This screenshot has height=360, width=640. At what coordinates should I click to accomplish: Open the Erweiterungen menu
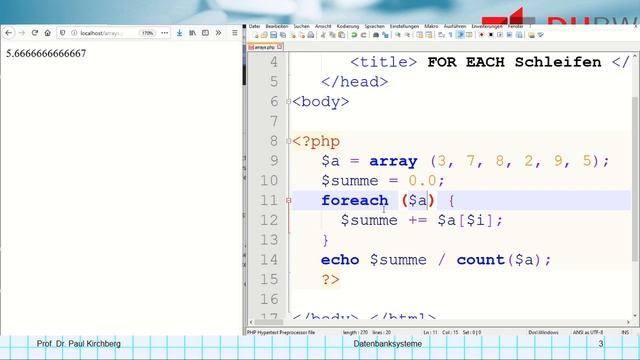487,26
